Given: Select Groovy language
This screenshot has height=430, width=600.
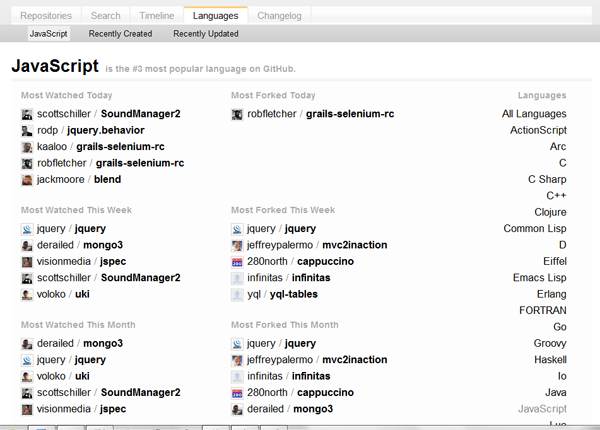Looking at the screenshot, I should click(550, 343).
